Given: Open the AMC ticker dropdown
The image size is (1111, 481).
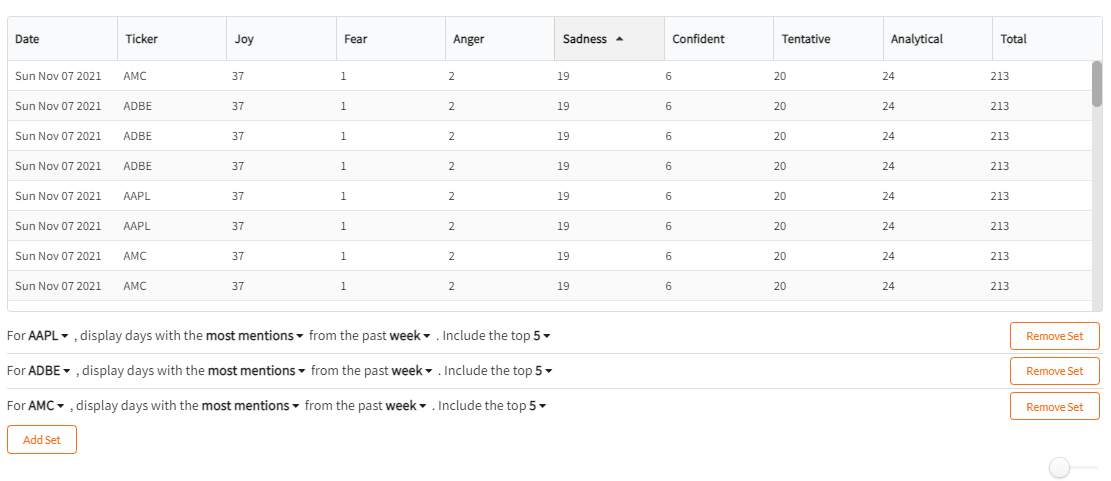Looking at the screenshot, I should pos(47,406).
